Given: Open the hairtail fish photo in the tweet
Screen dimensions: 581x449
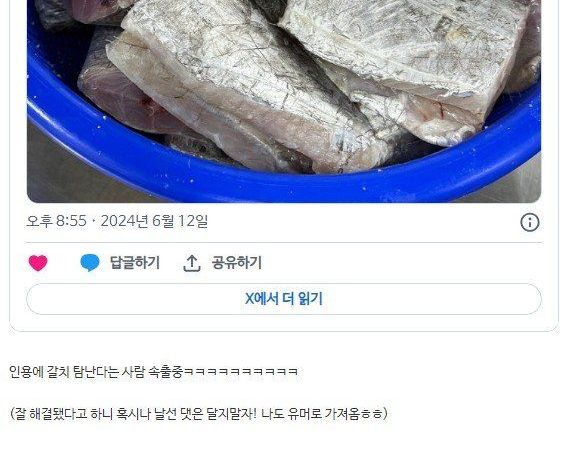Looking at the screenshot, I should (x=284, y=101).
